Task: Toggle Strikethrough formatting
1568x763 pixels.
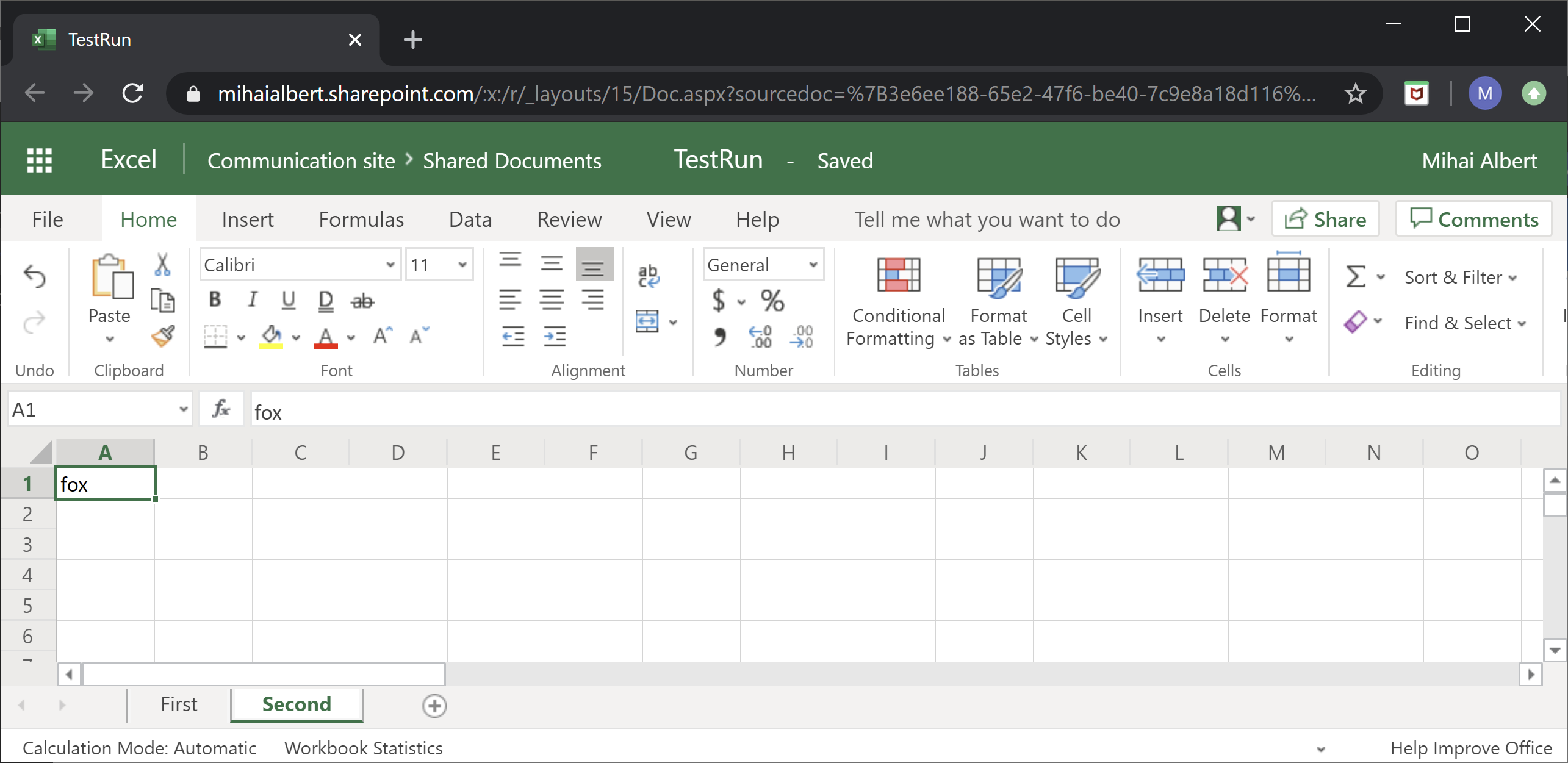Action: point(362,301)
